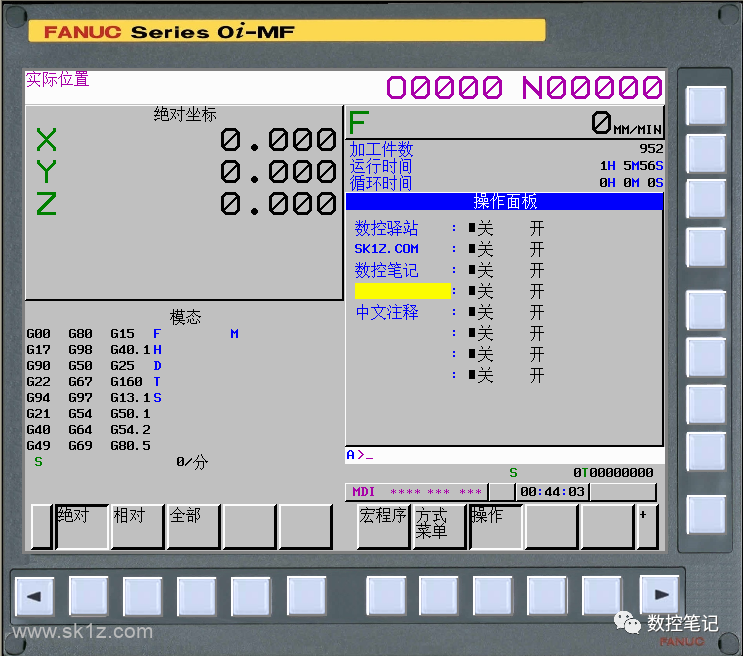
Task: Click the blue M modal label
Action: 235,334
